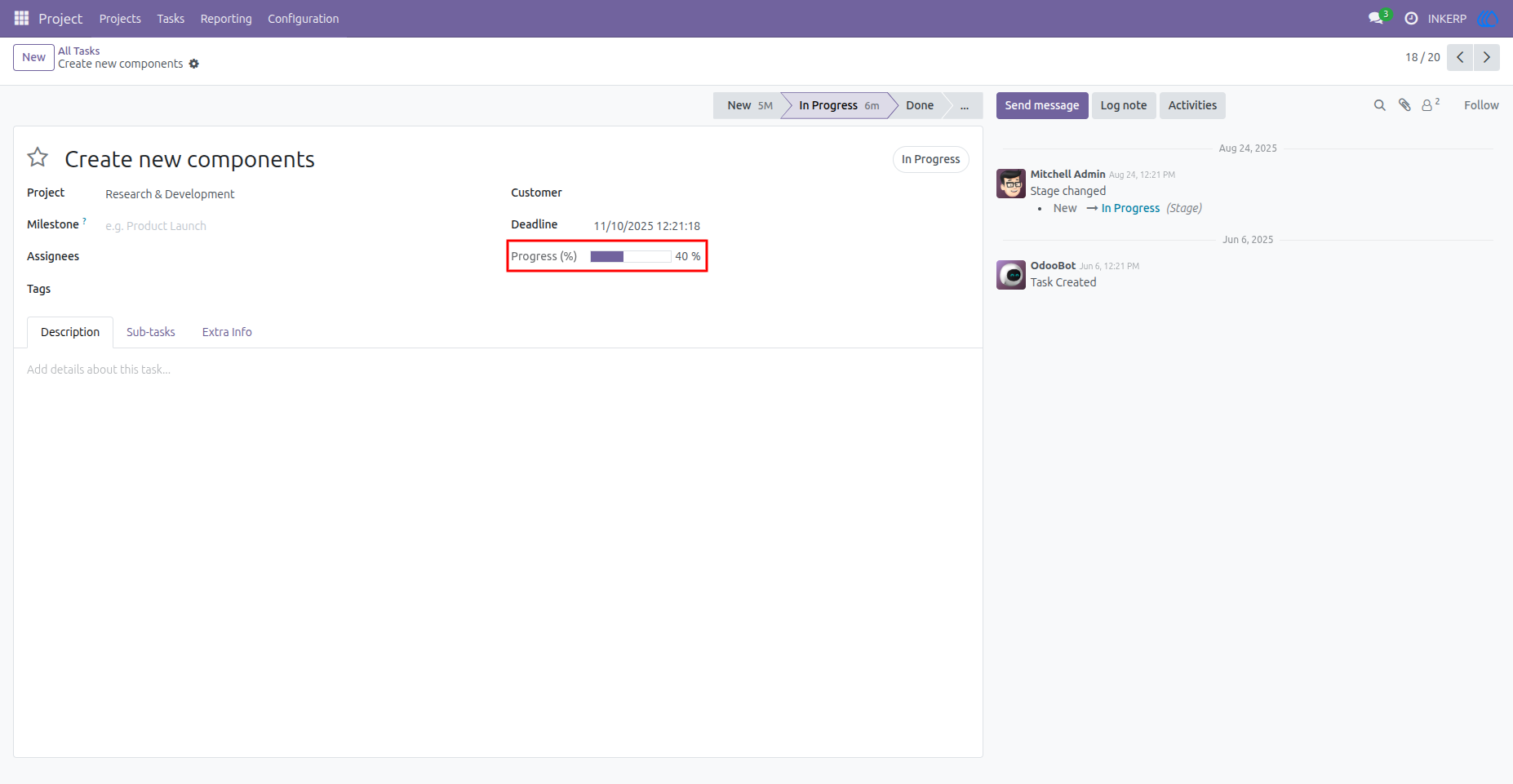1513x784 pixels.
Task: Go to next task record
Action: pos(1487,57)
